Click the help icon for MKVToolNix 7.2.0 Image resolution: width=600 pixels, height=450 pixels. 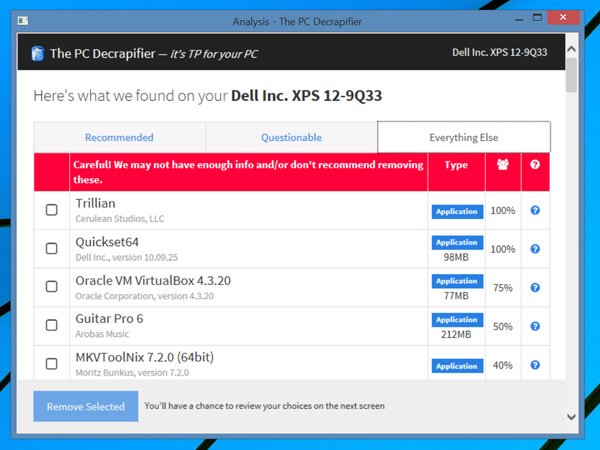[535, 365]
